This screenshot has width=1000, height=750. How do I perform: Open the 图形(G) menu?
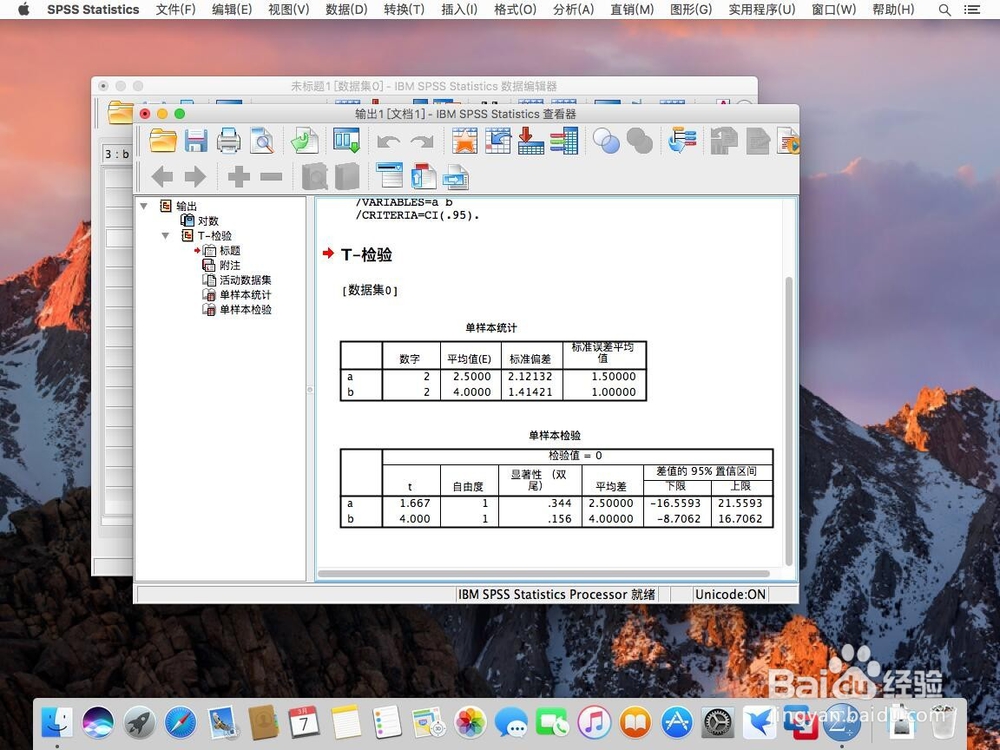(691, 10)
